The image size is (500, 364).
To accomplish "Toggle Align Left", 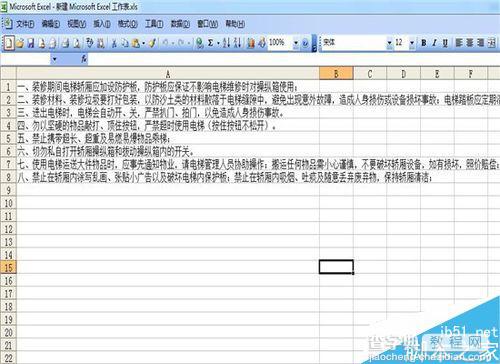I will (459, 43).
